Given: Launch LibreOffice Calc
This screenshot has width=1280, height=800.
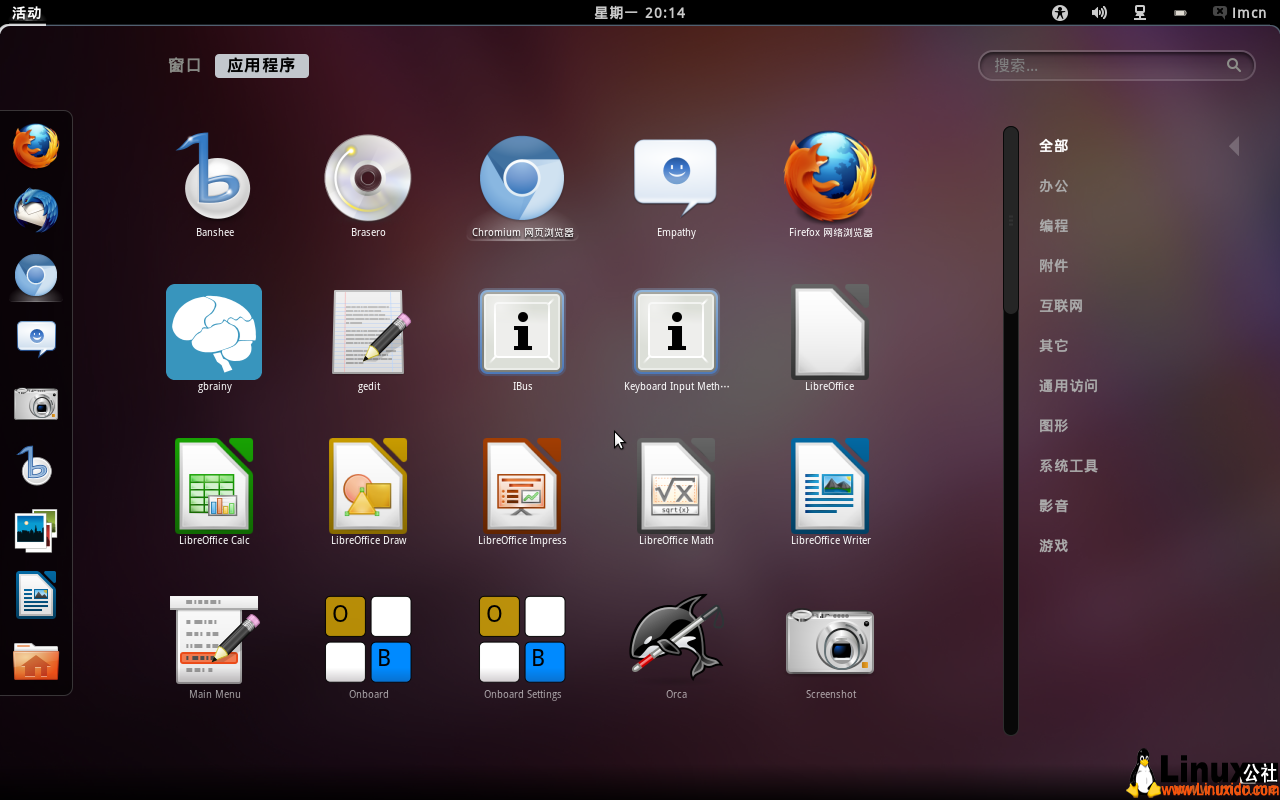Looking at the screenshot, I should [x=214, y=487].
